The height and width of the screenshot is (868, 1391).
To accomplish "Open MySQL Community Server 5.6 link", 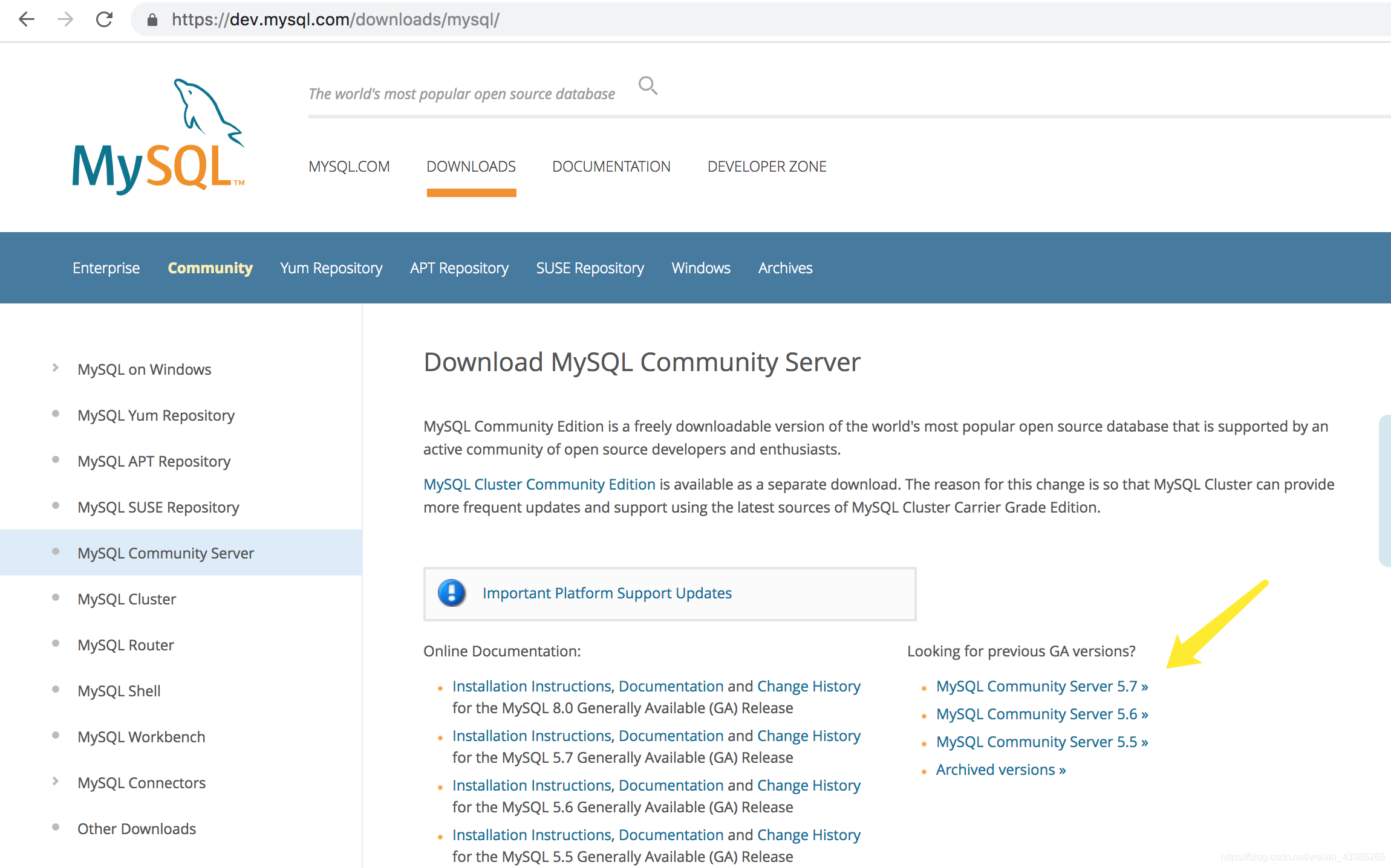I will tap(1042, 714).
